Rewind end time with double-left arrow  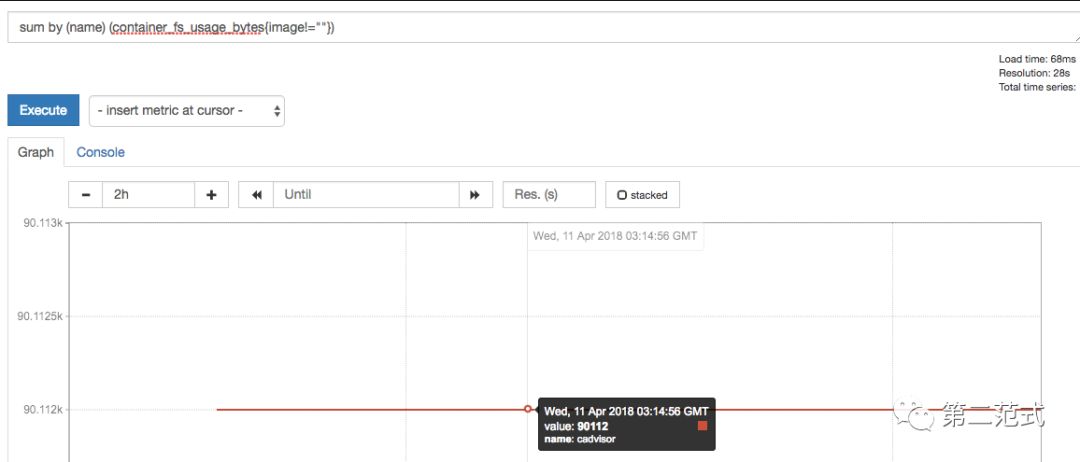tap(256, 195)
